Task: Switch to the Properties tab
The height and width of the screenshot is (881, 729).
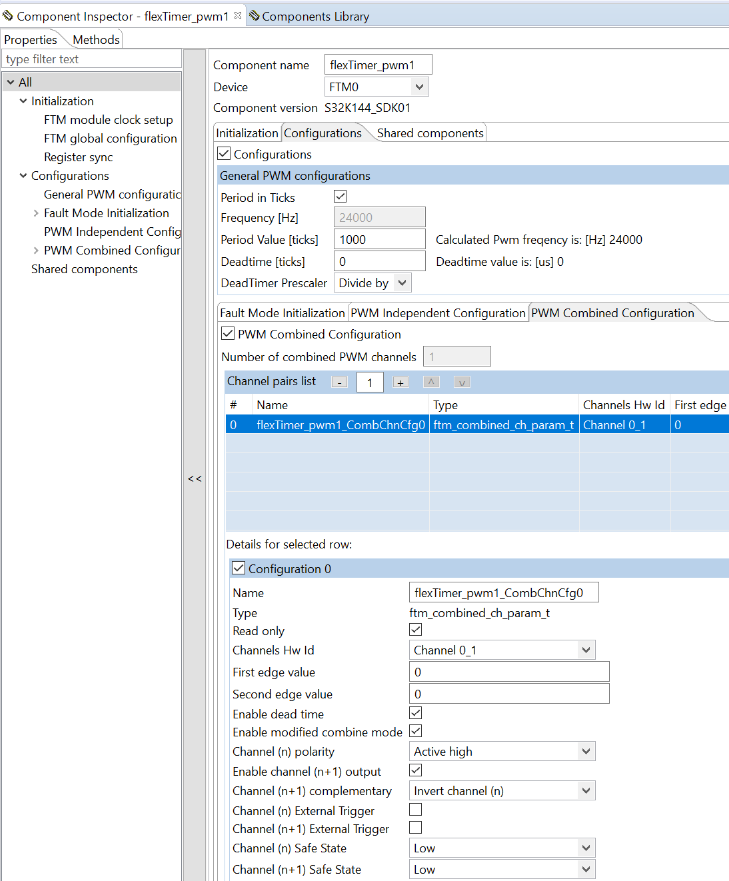Action: (x=30, y=40)
